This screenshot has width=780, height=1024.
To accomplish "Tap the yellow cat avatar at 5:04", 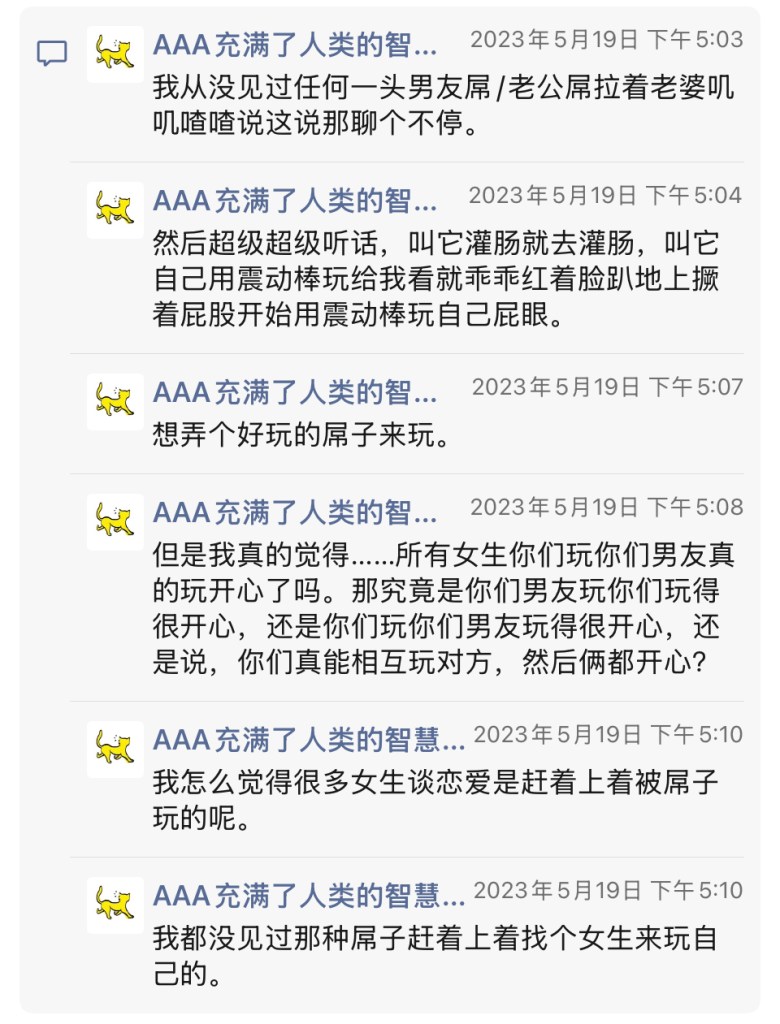I will click(x=115, y=210).
